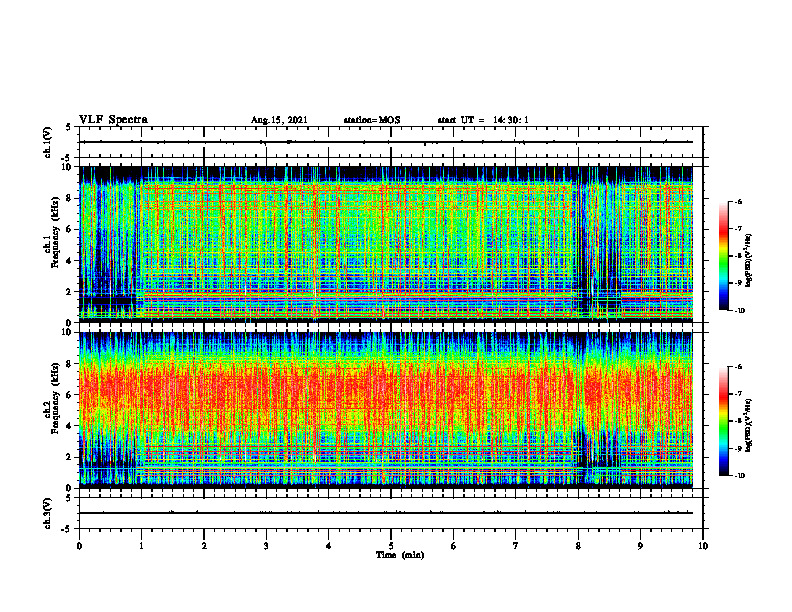The width and height of the screenshot is (792, 612).
Task: Click time axis tick label "2"
Action: tap(204, 546)
